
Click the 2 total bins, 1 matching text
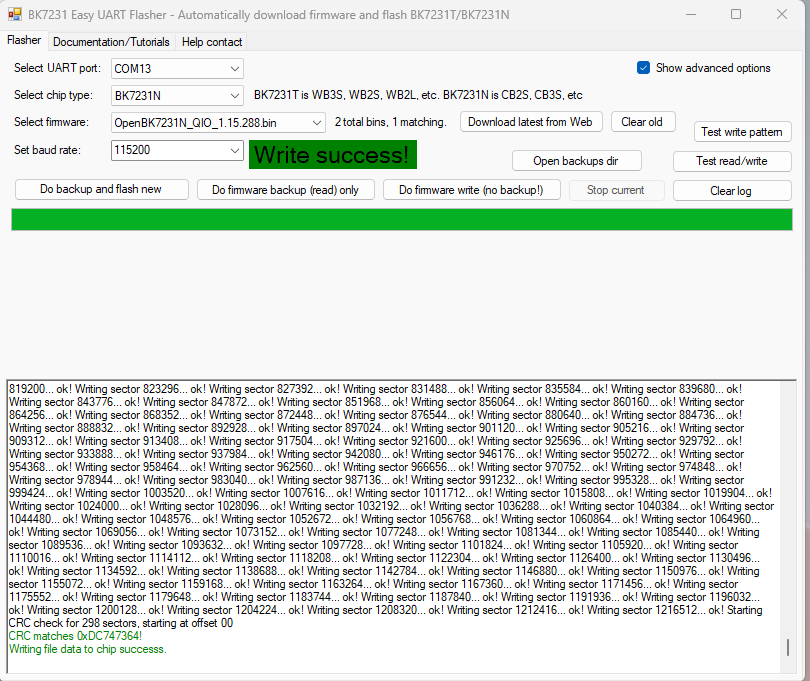391,122
